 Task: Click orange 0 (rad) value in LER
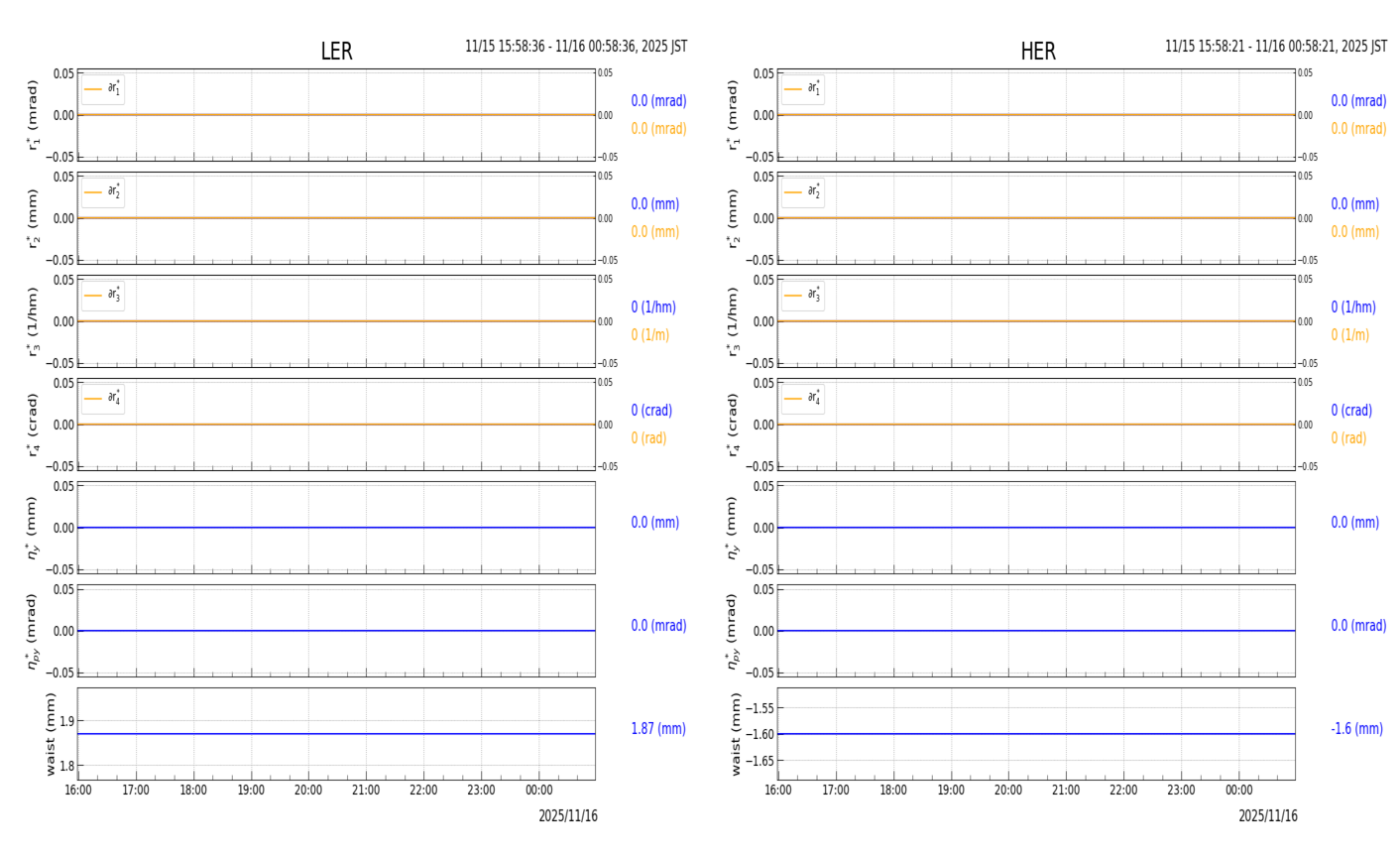click(648, 438)
